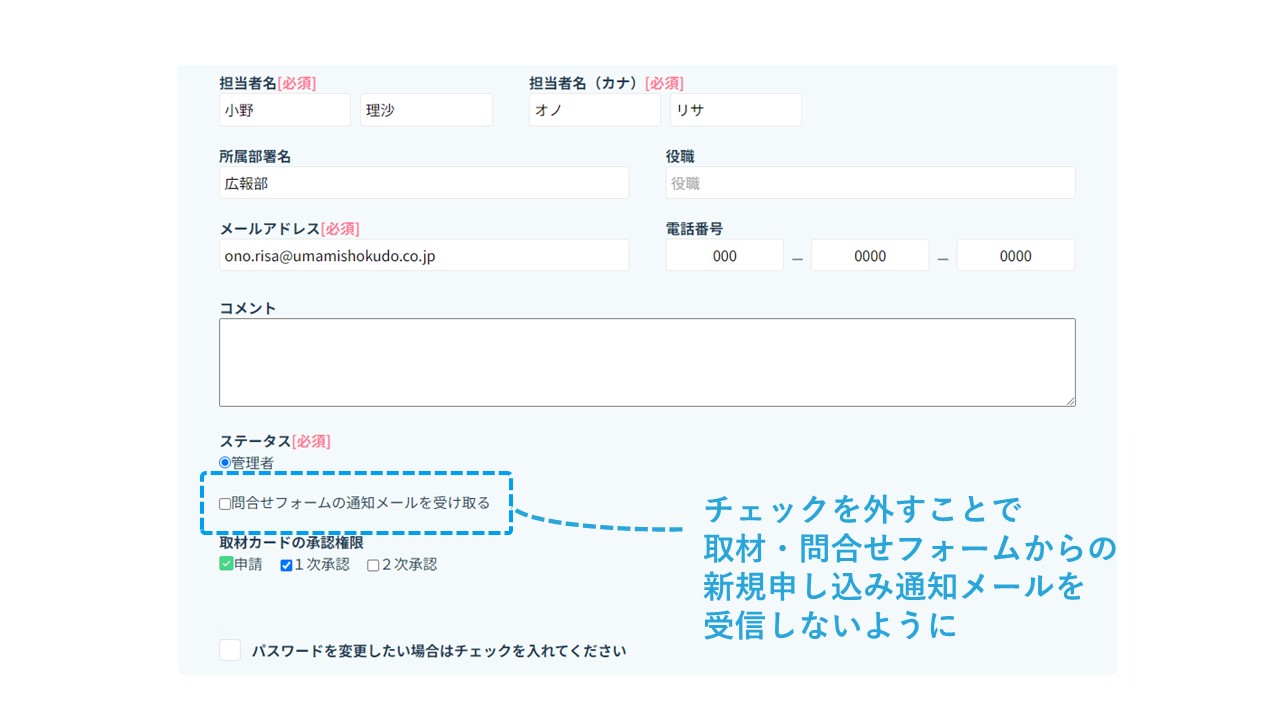This screenshot has height=720, width=1280.
Task: Click the empty 役職 input field
Action: 870,183
